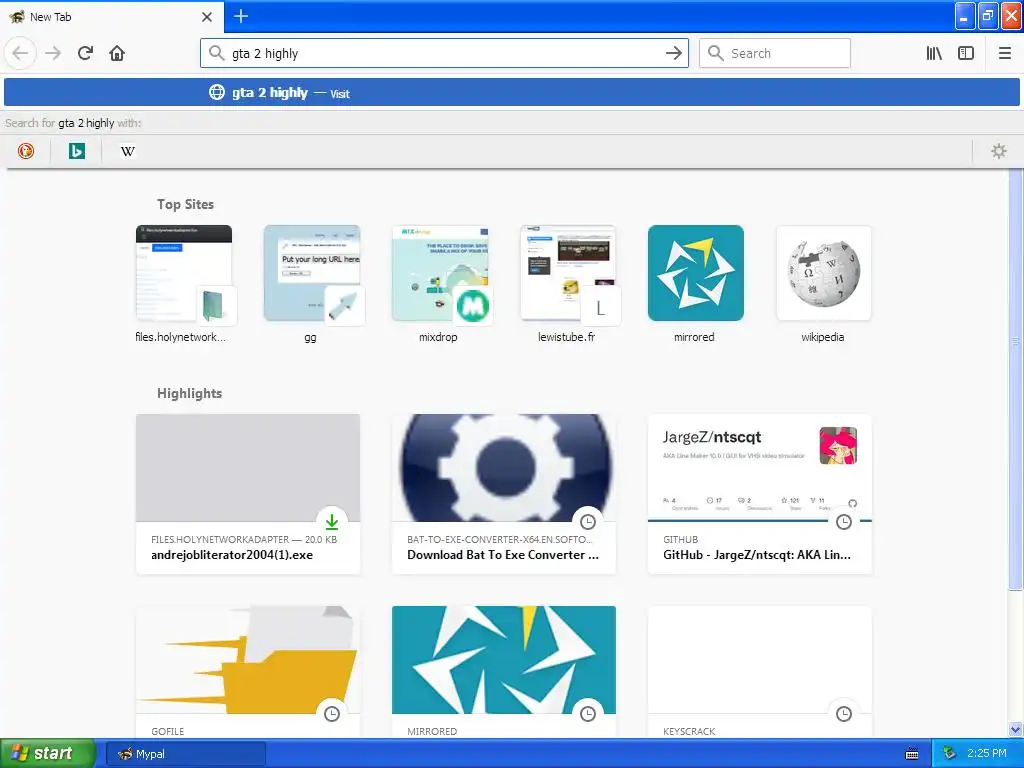This screenshot has height=768, width=1024.
Task: Open Download Bat To Exe Converter highlight
Action: tap(504, 494)
